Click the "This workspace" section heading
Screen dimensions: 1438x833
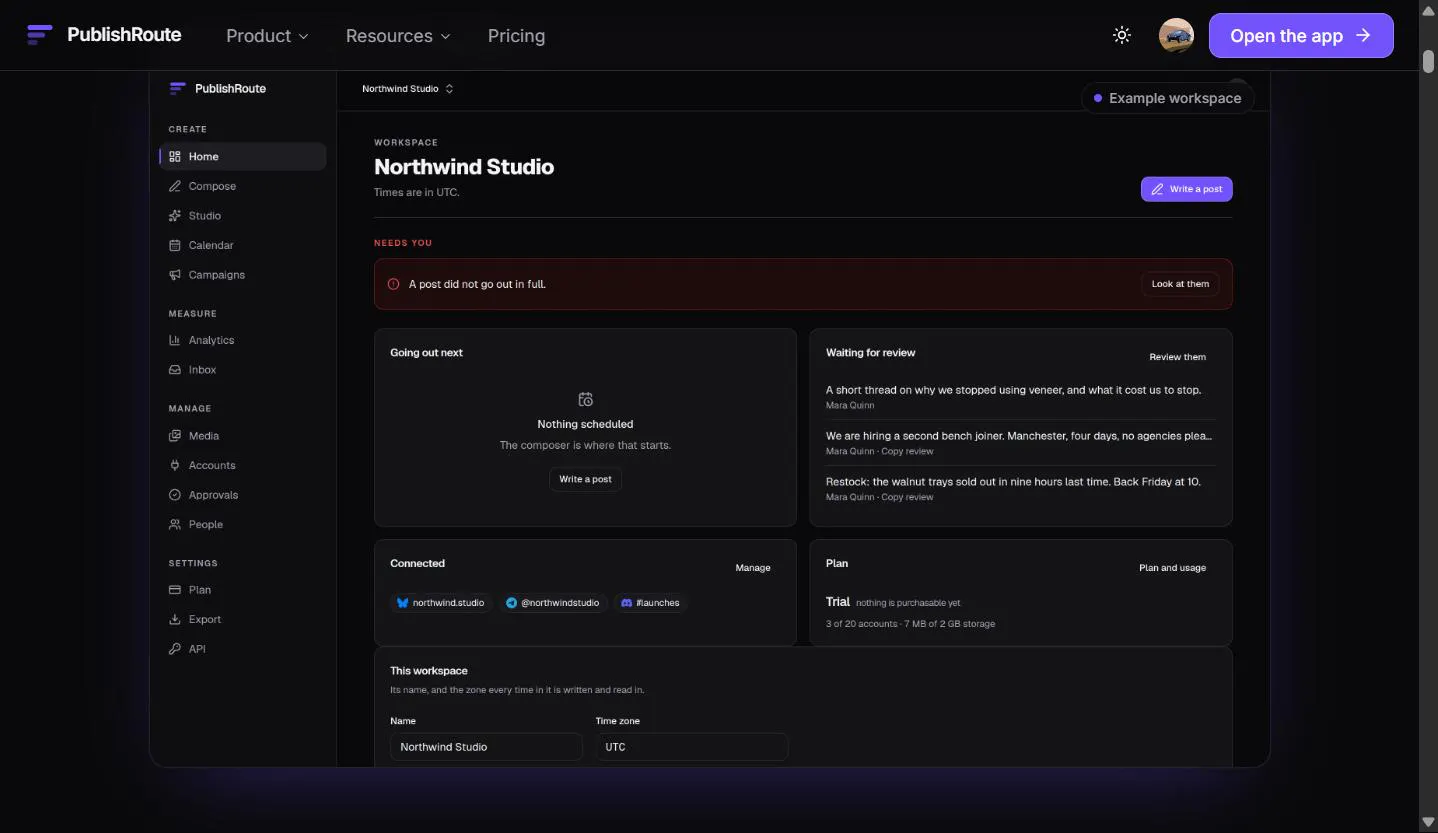pyautogui.click(x=429, y=671)
